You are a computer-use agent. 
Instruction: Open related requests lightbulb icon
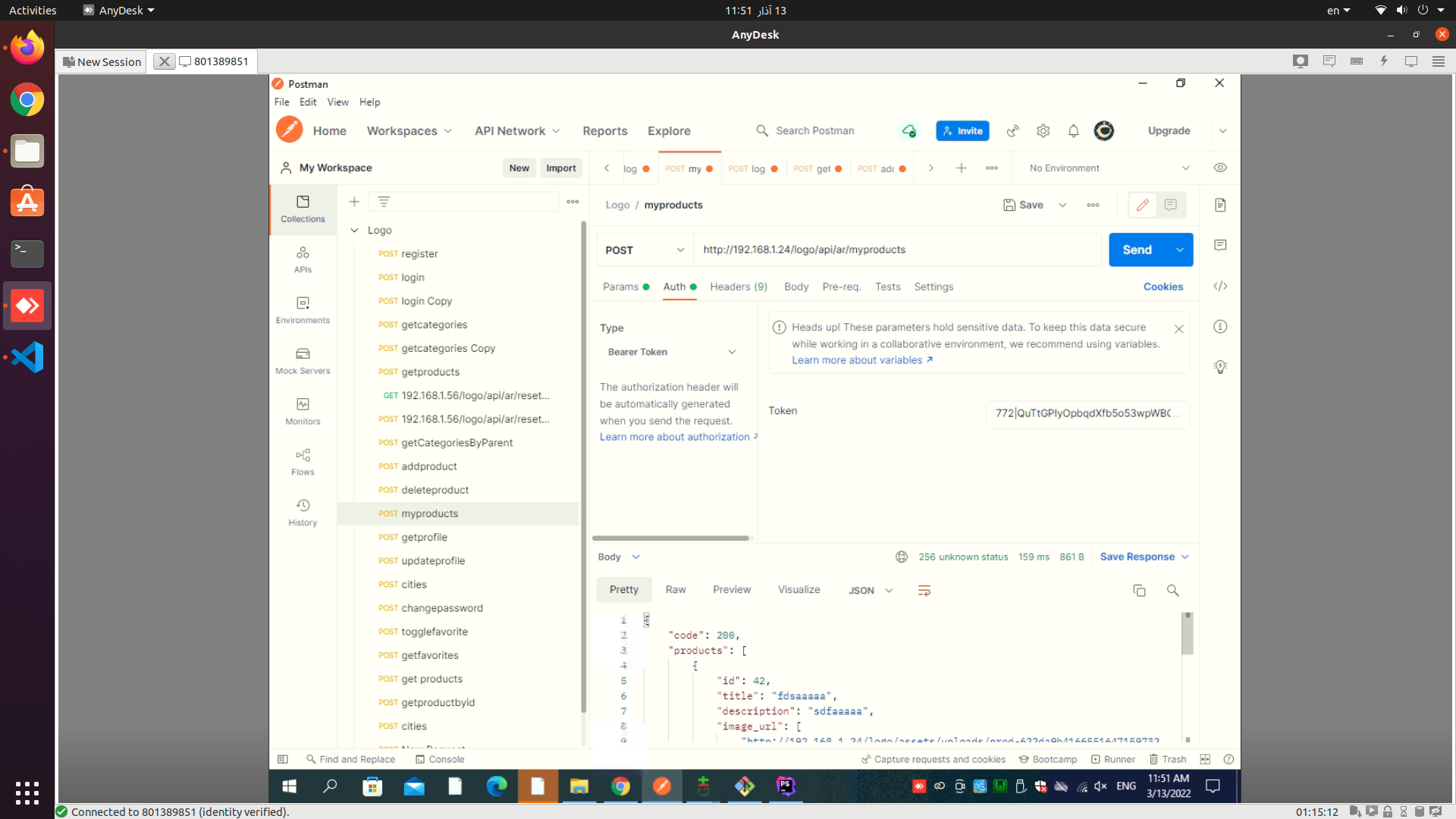coord(1220,367)
